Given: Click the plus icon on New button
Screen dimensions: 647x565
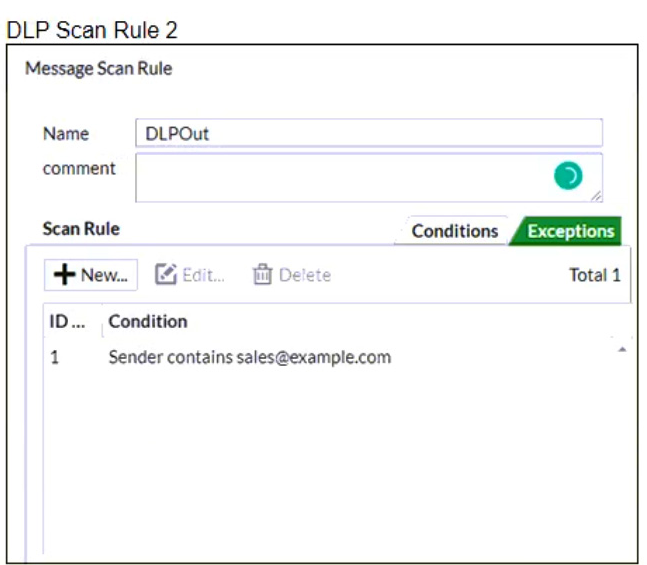Looking at the screenshot, I should tap(65, 275).
